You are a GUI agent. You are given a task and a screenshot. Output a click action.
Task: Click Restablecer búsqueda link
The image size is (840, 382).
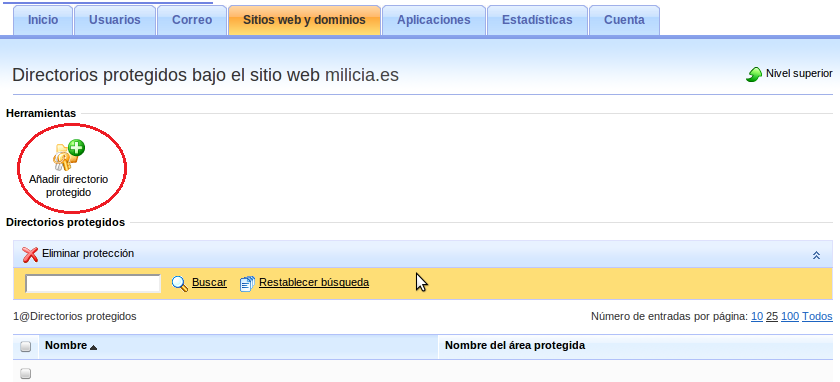314,282
